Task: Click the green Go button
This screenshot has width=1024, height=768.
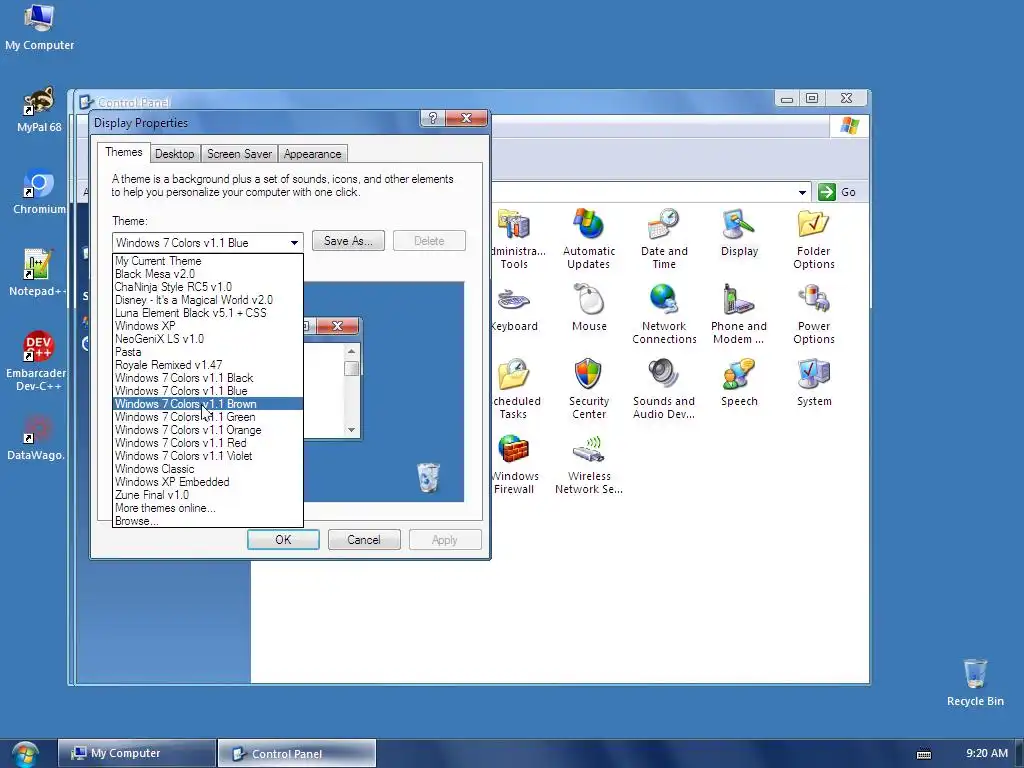Action: click(x=837, y=192)
